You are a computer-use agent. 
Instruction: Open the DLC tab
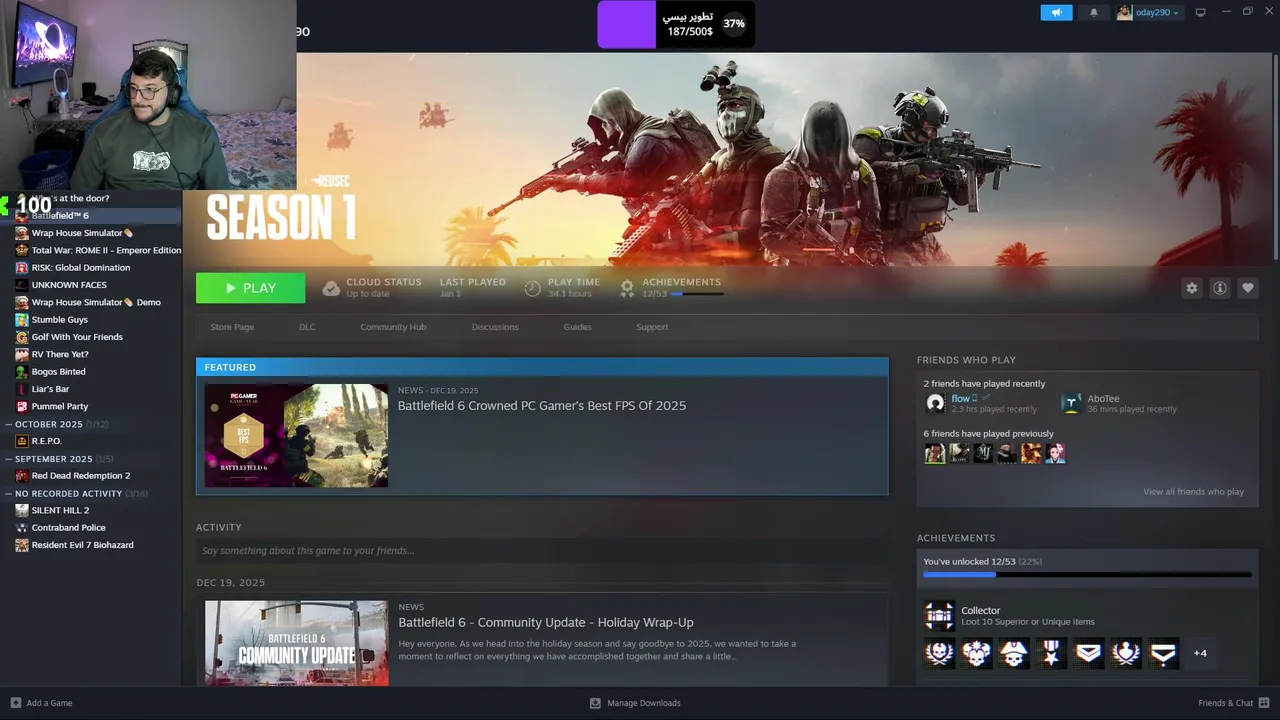(x=307, y=327)
